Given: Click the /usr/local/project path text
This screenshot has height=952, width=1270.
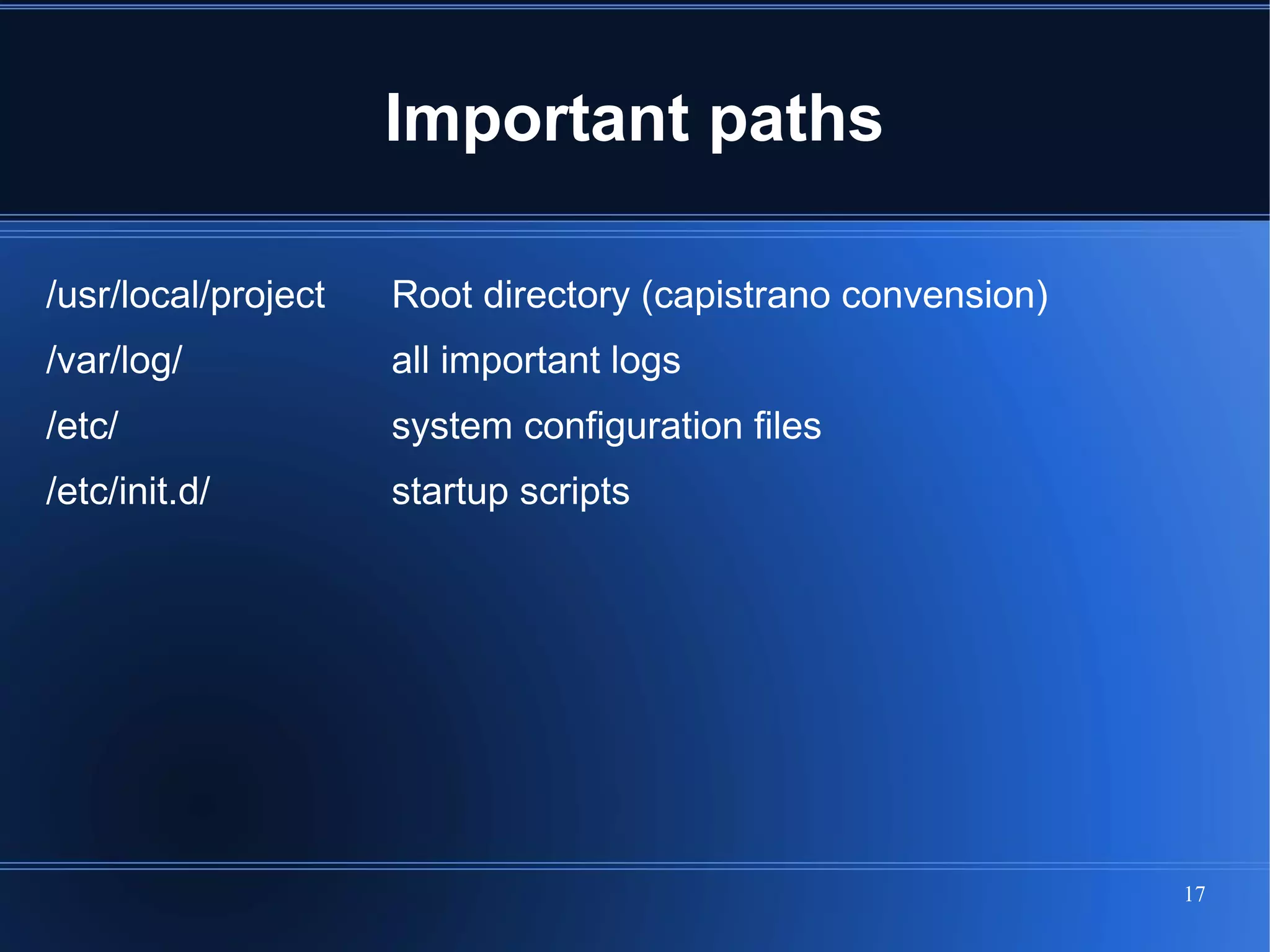Looking at the screenshot, I should pyautogui.click(x=185, y=295).
